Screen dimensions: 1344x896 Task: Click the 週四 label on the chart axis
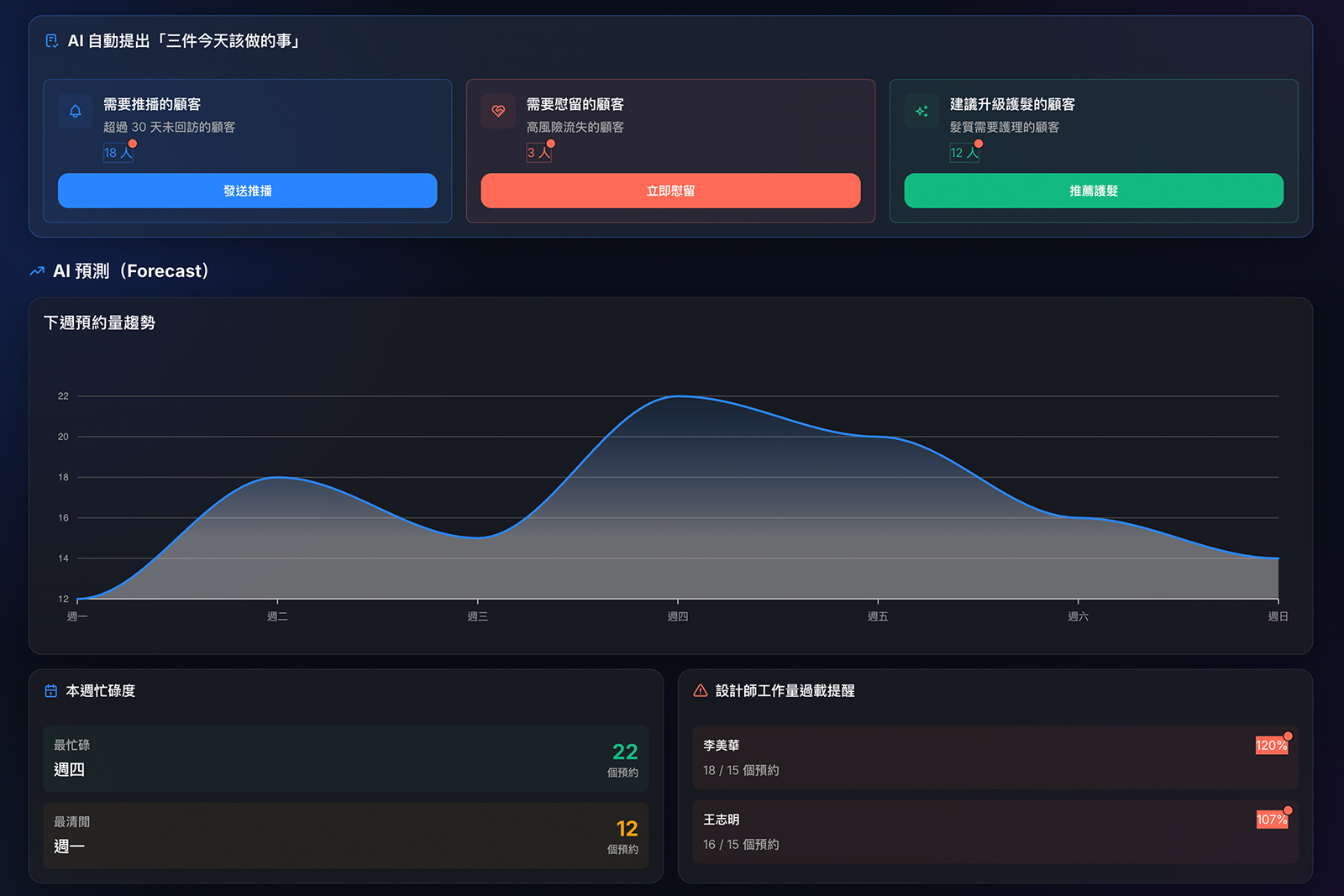click(678, 616)
